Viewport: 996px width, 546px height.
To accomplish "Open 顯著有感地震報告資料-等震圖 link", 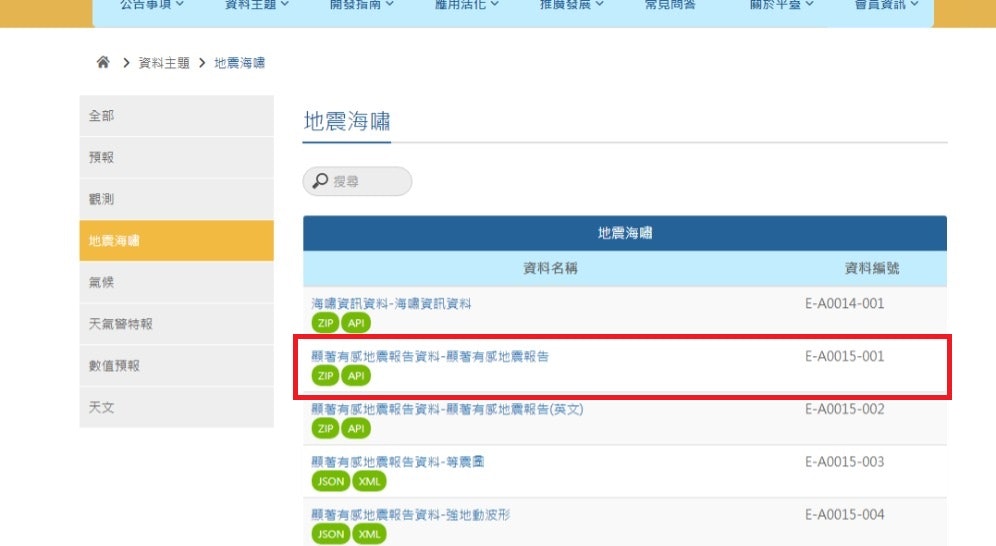I will coord(398,462).
